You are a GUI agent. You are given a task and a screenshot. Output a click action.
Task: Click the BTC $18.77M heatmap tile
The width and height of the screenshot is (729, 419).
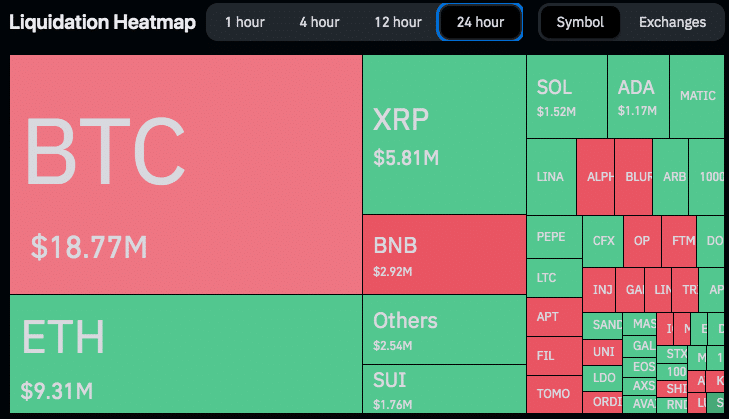tap(186, 175)
